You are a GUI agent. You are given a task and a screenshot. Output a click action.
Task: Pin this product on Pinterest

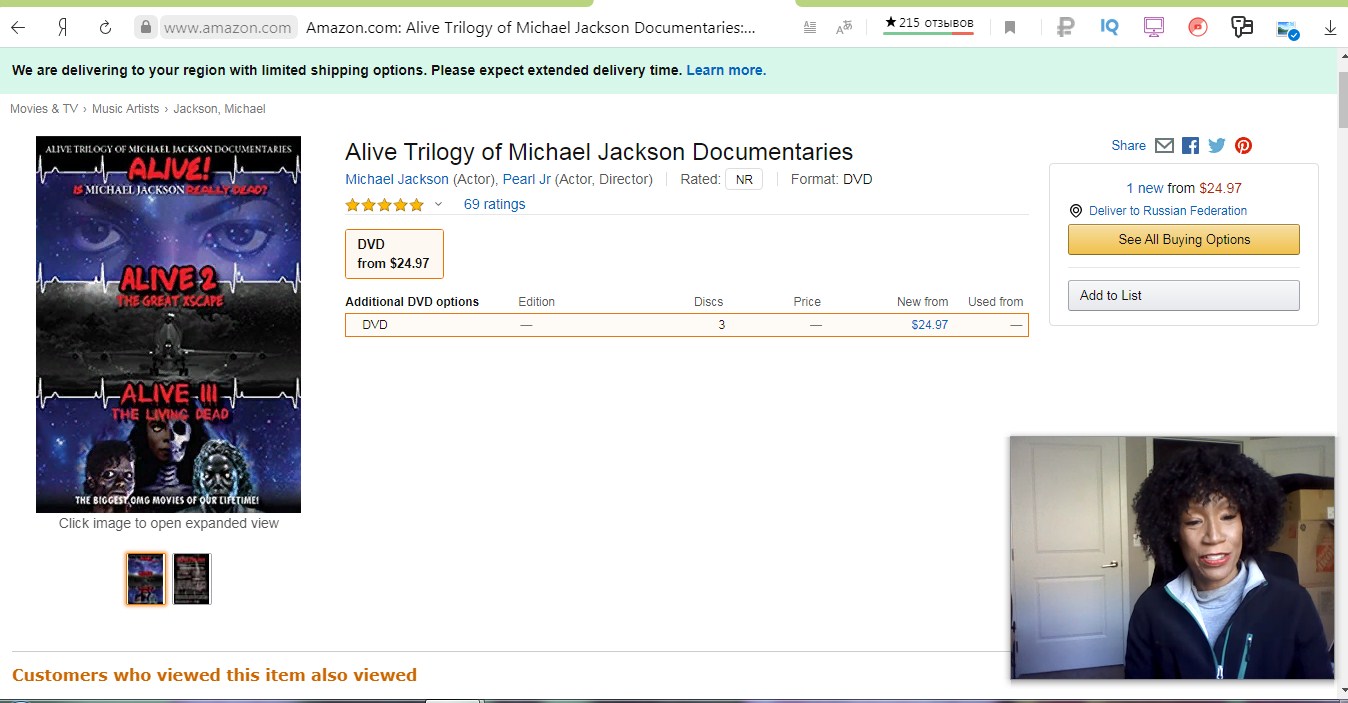coord(1243,146)
